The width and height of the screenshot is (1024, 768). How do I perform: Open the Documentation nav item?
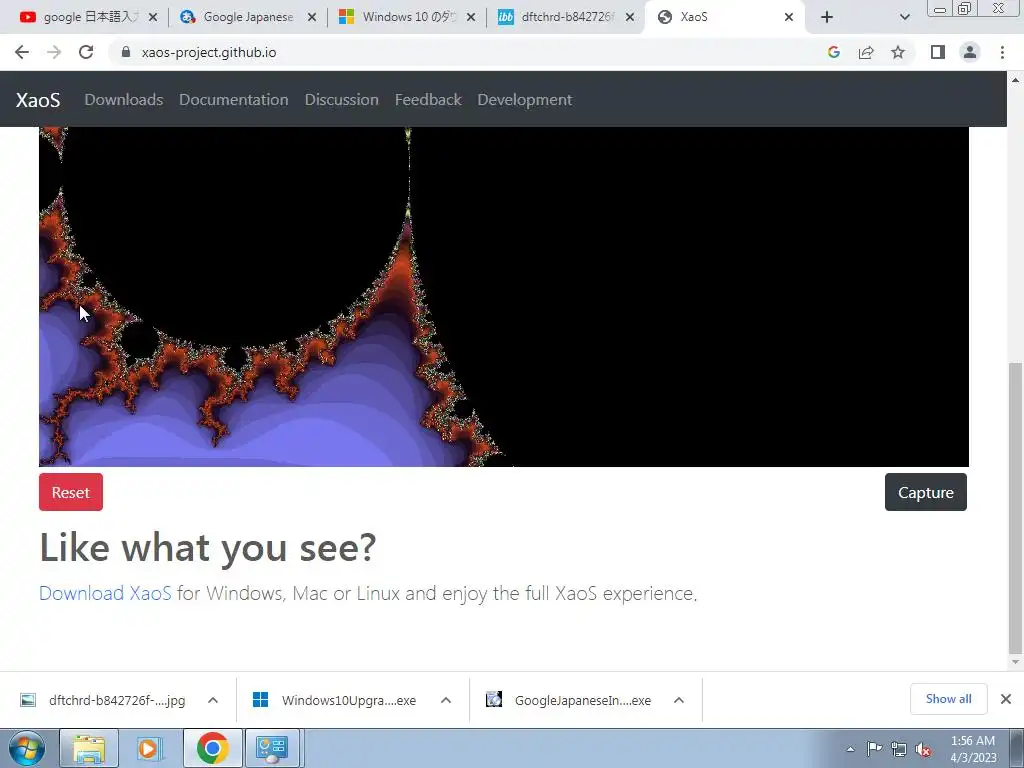coord(234,100)
